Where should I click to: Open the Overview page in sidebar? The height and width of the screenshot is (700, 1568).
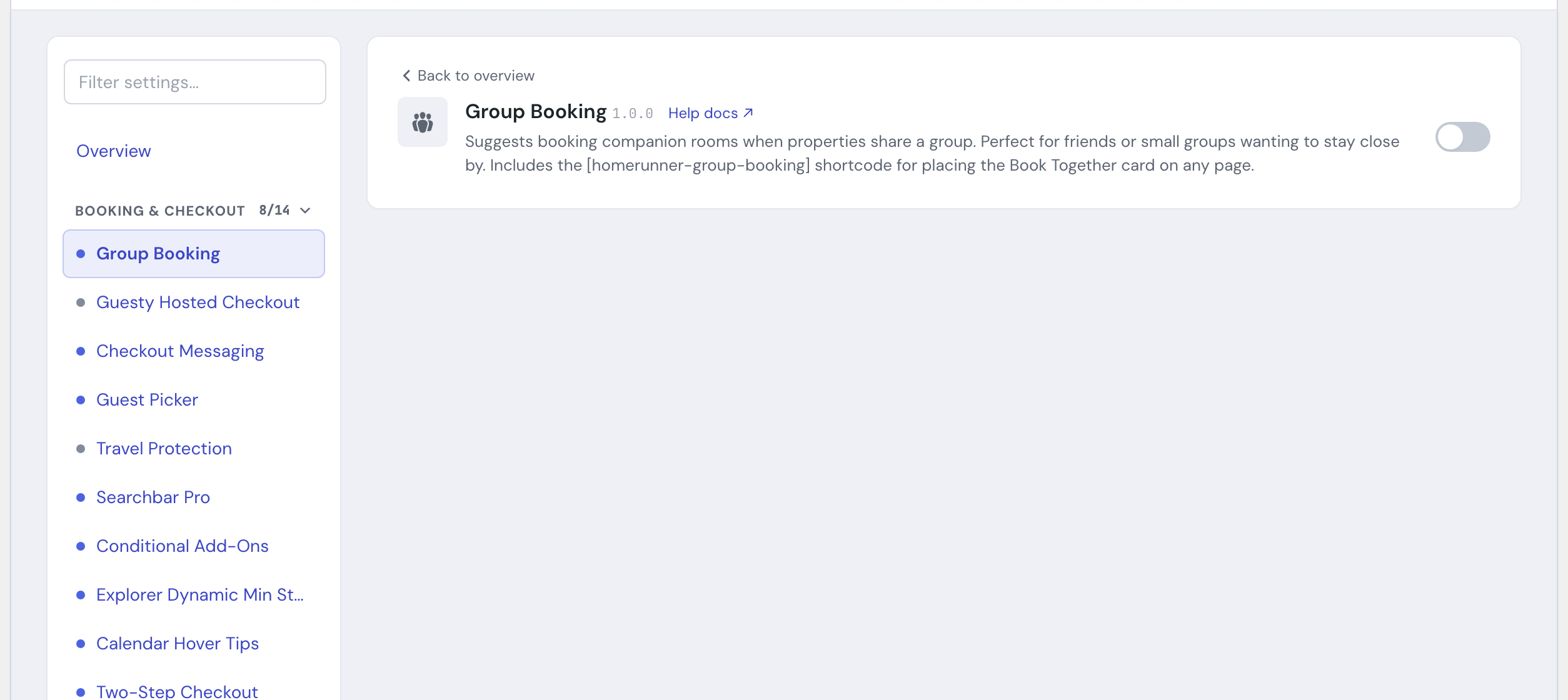point(114,151)
